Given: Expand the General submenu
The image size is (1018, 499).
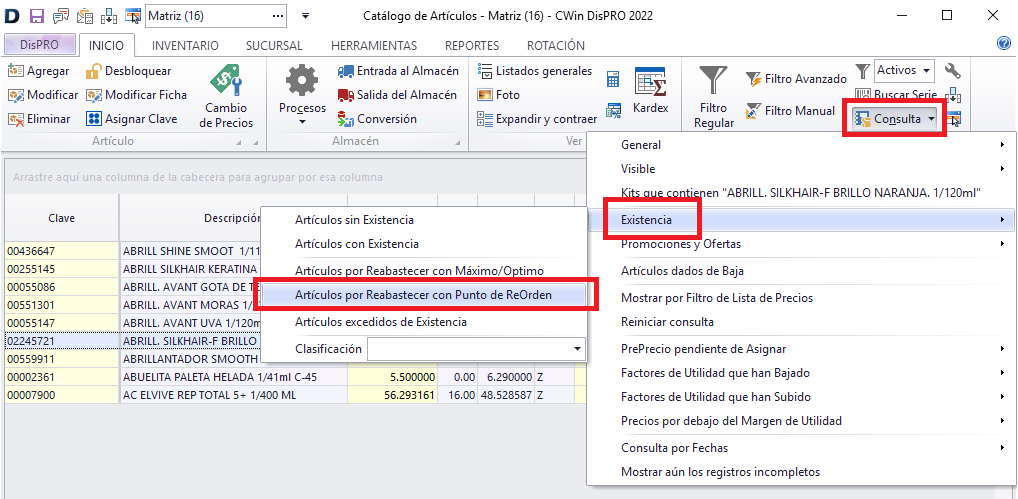Looking at the screenshot, I should (x=801, y=145).
